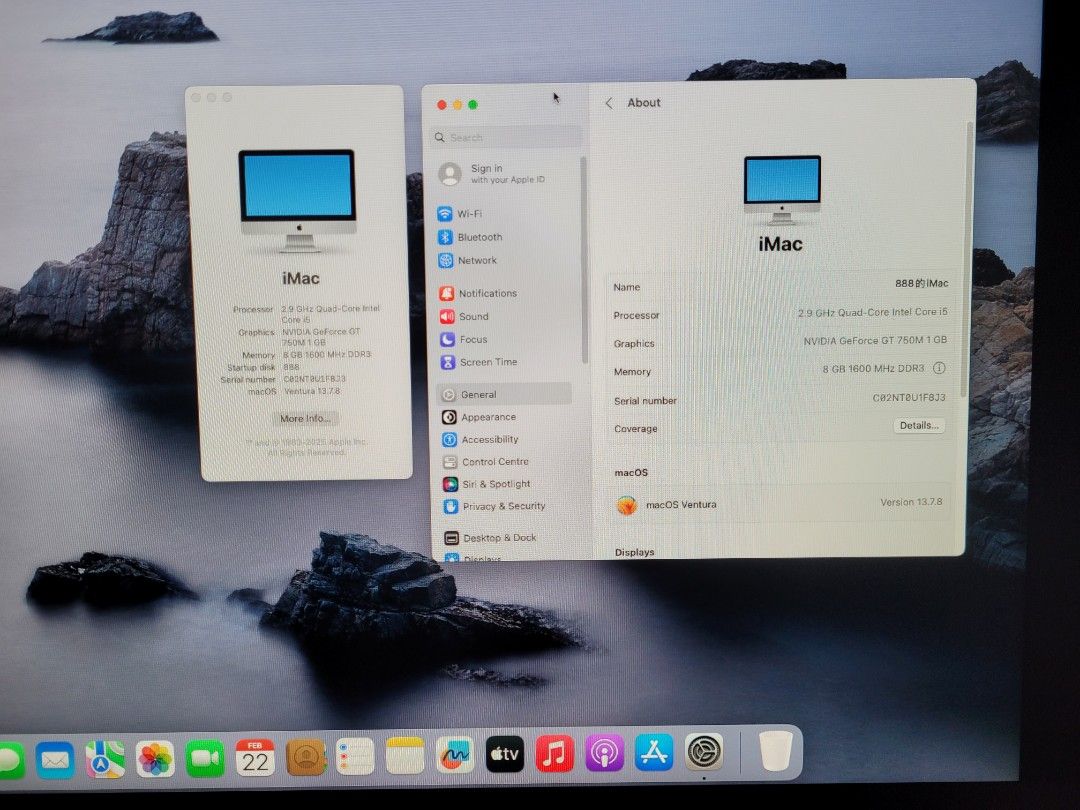This screenshot has width=1080, height=810.
Task: Click the Search field in System Settings
Action: click(506, 137)
